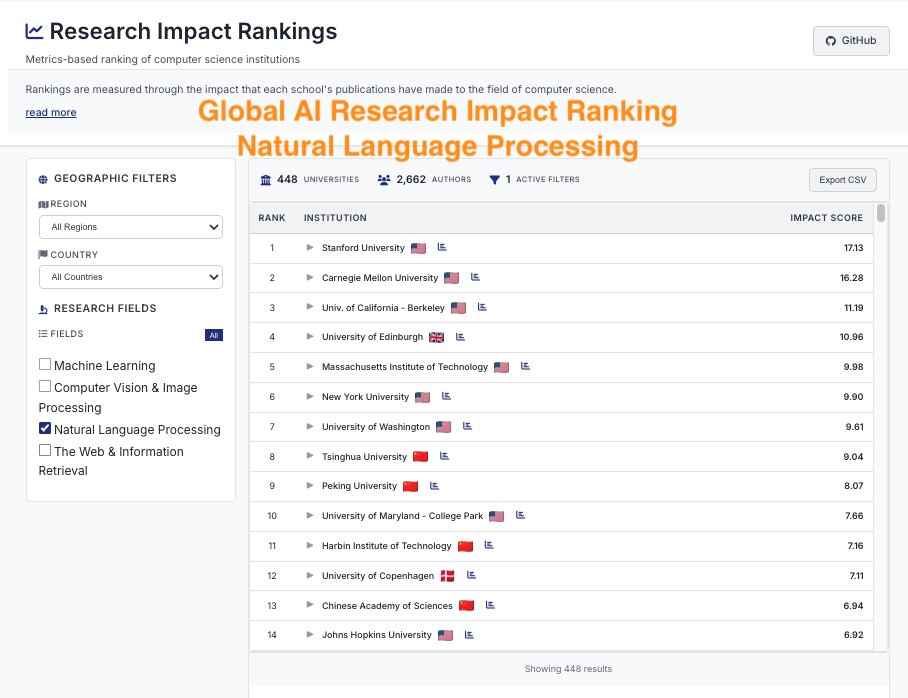Expand the Harbin Institute of Technology row

pyautogui.click(x=310, y=545)
